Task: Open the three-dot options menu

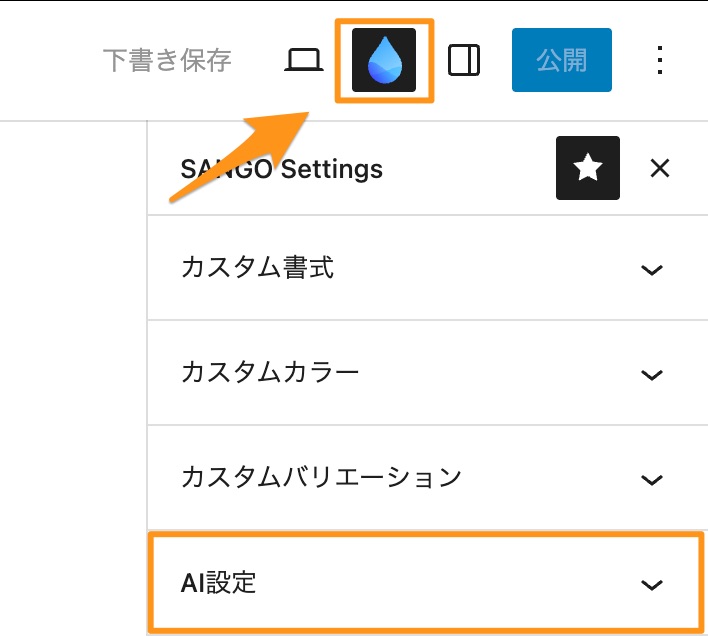Action: click(x=659, y=62)
